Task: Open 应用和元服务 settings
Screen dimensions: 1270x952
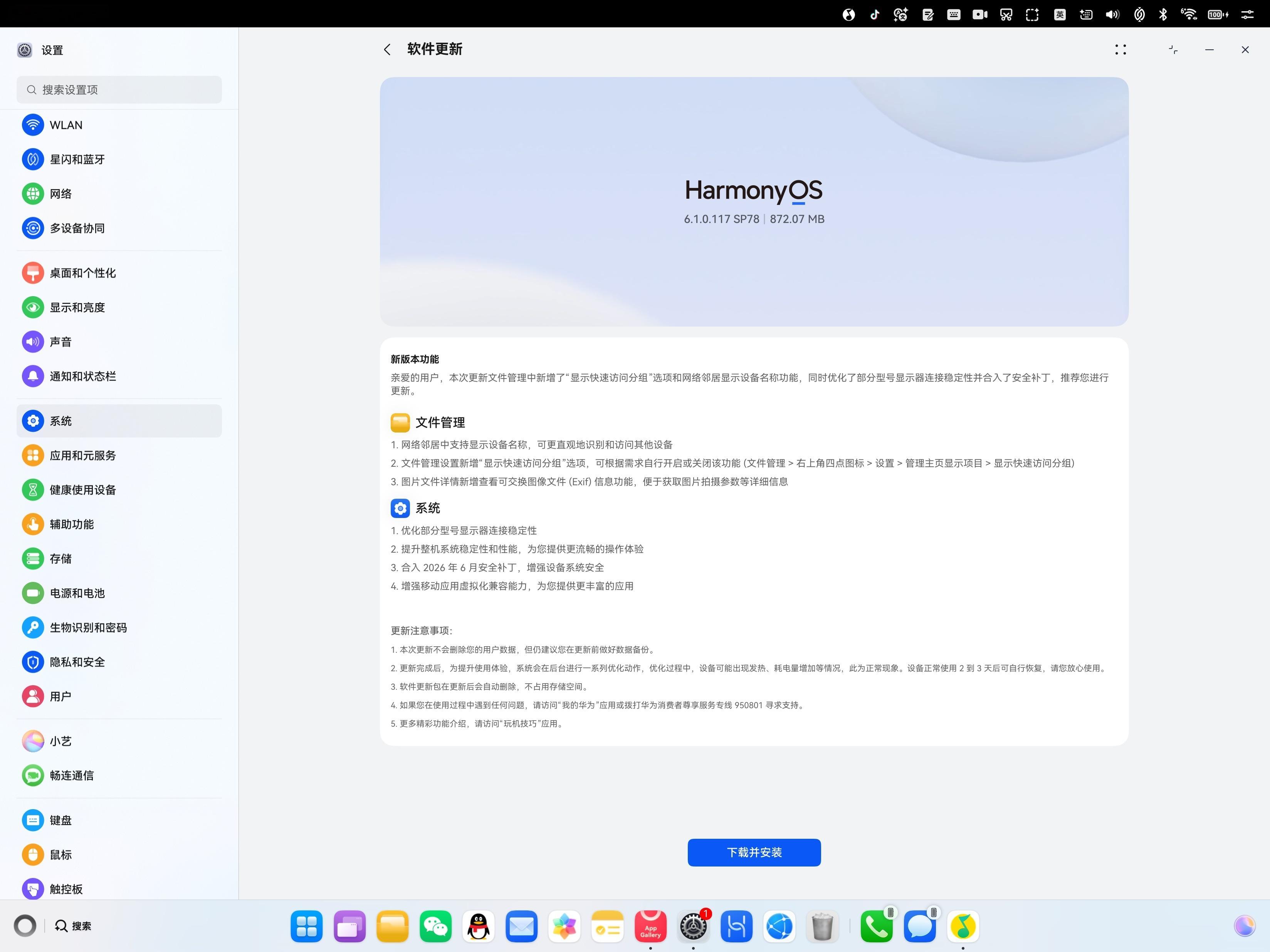Action: pyautogui.click(x=119, y=456)
